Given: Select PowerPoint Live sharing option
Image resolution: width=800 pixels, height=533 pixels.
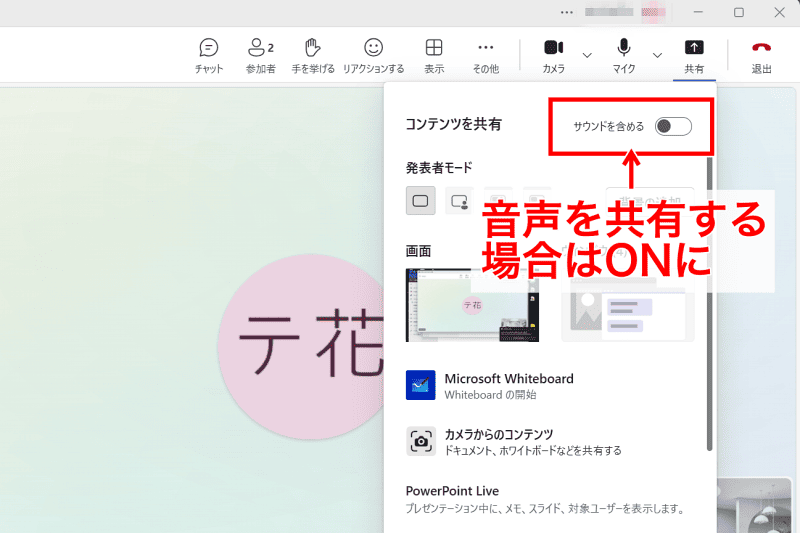Looking at the screenshot, I should point(452,491).
